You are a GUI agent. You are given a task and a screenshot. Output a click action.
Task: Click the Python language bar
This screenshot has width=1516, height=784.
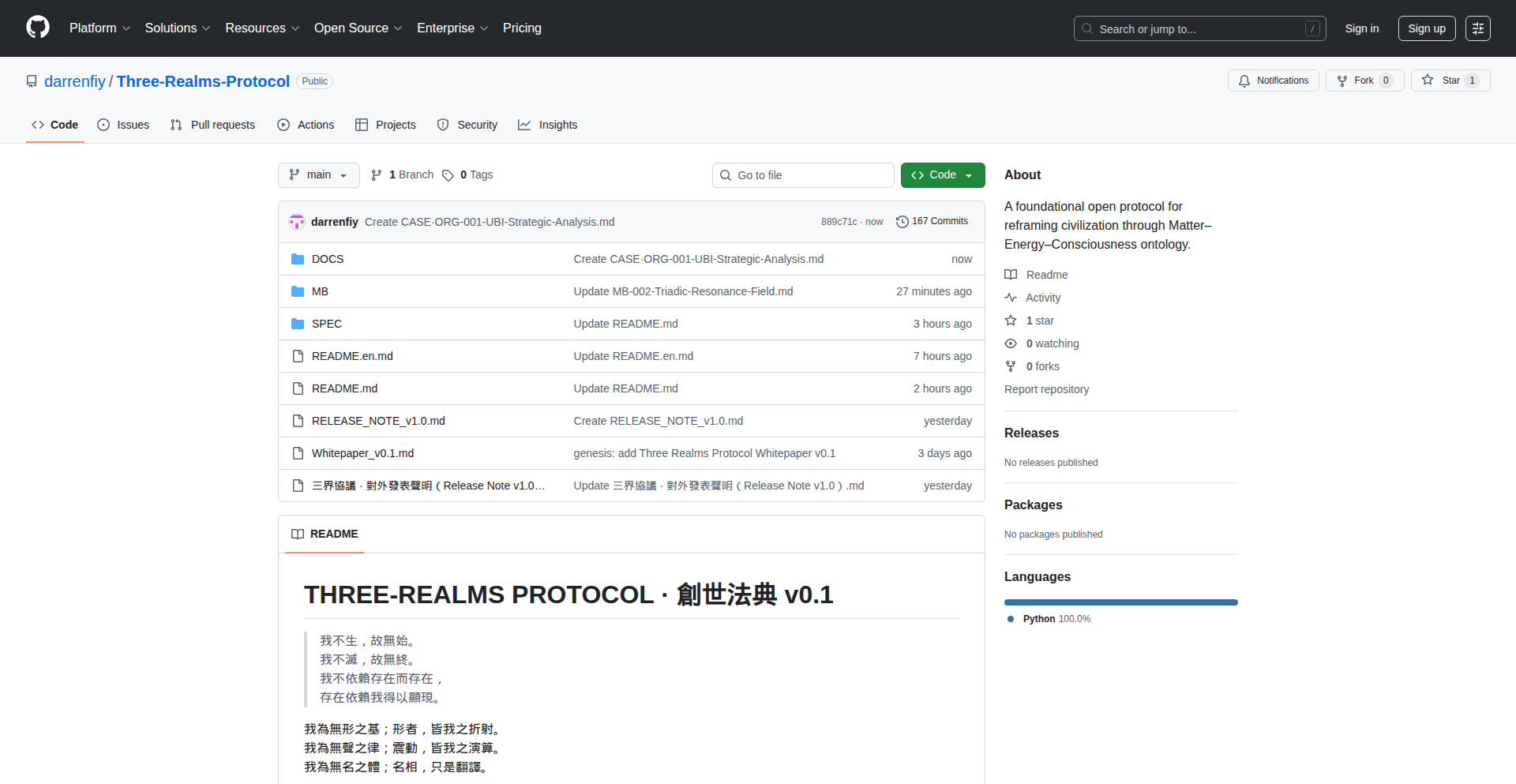tap(1120, 602)
